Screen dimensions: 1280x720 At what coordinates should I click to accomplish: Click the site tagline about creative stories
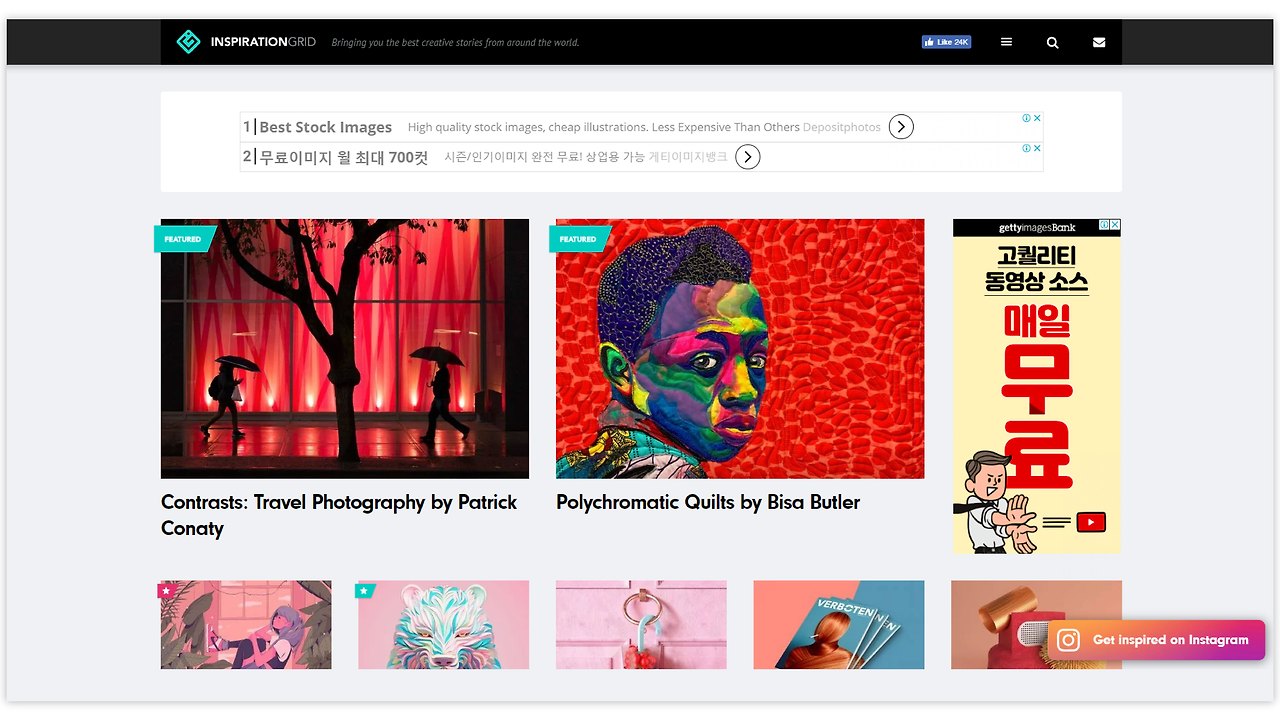click(x=455, y=43)
